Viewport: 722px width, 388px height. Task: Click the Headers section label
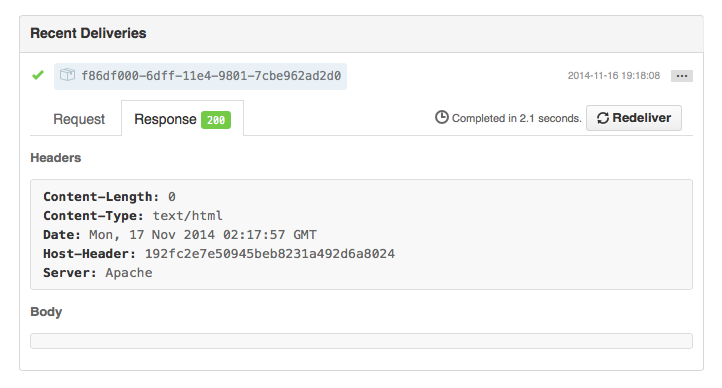click(56, 158)
